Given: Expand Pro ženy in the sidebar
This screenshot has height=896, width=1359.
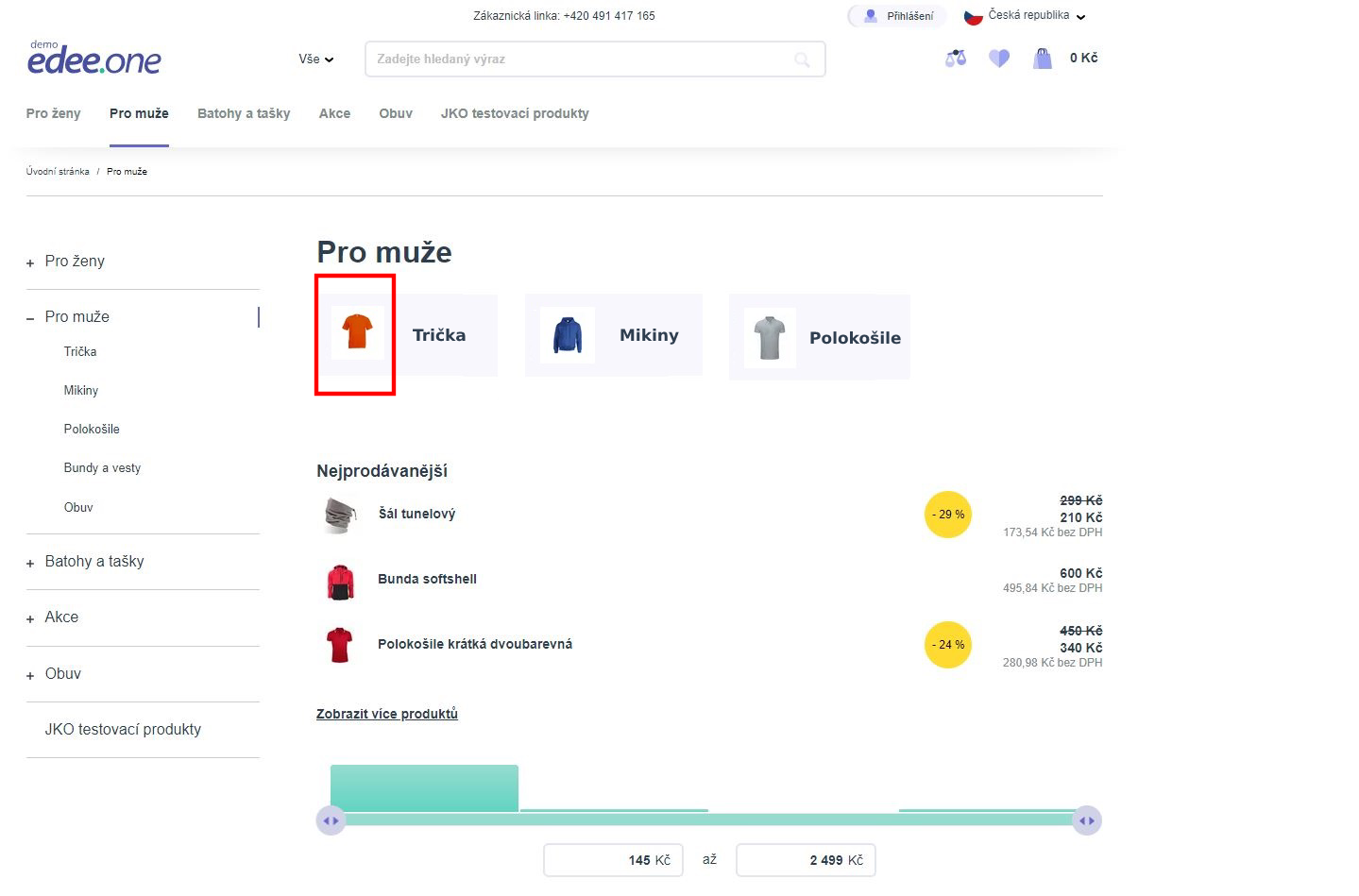Looking at the screenshot, I should pos(30,263).
